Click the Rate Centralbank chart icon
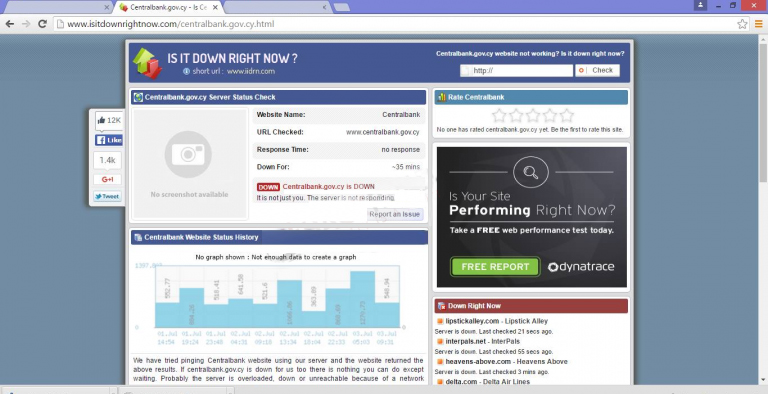The image size is (768, 394). coord(442,97)
